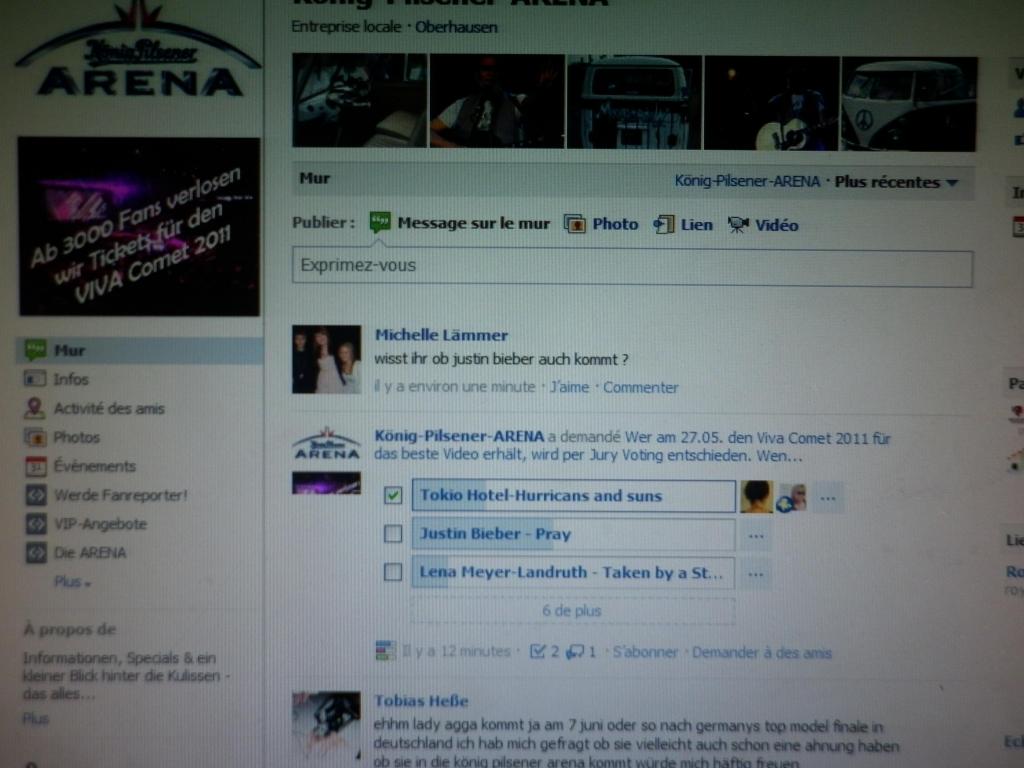This screenshot has height=768, width=1024.
Task: Click the Oberhausen location link
Action: coord(456,27)
